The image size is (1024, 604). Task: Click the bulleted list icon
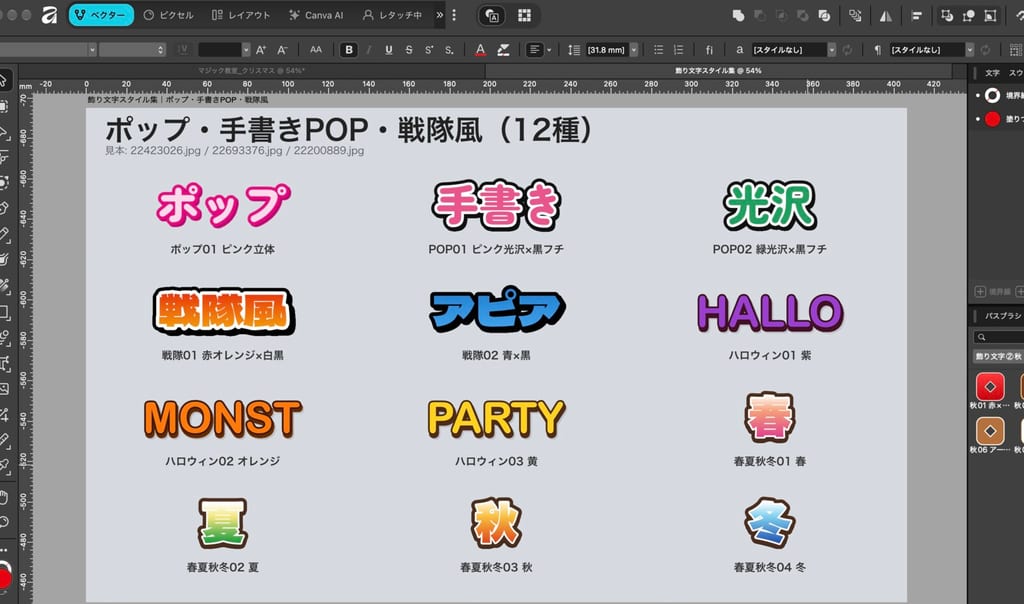(x=658, y=50)
